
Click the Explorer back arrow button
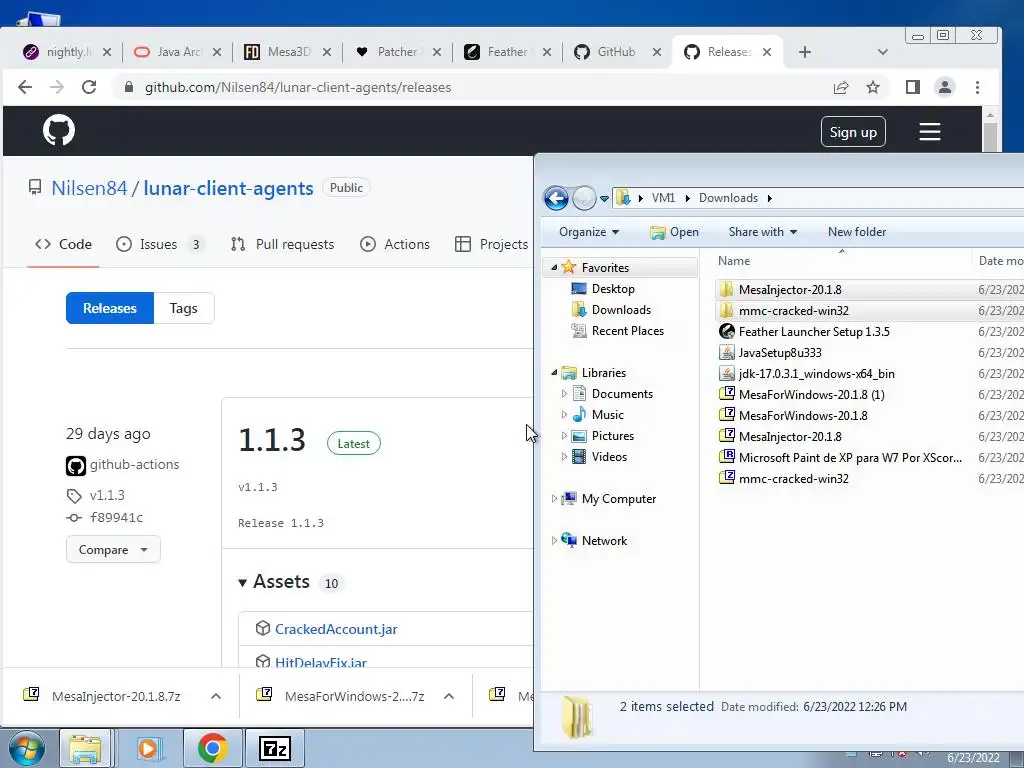pyautogui.click(x=556, y=198)
